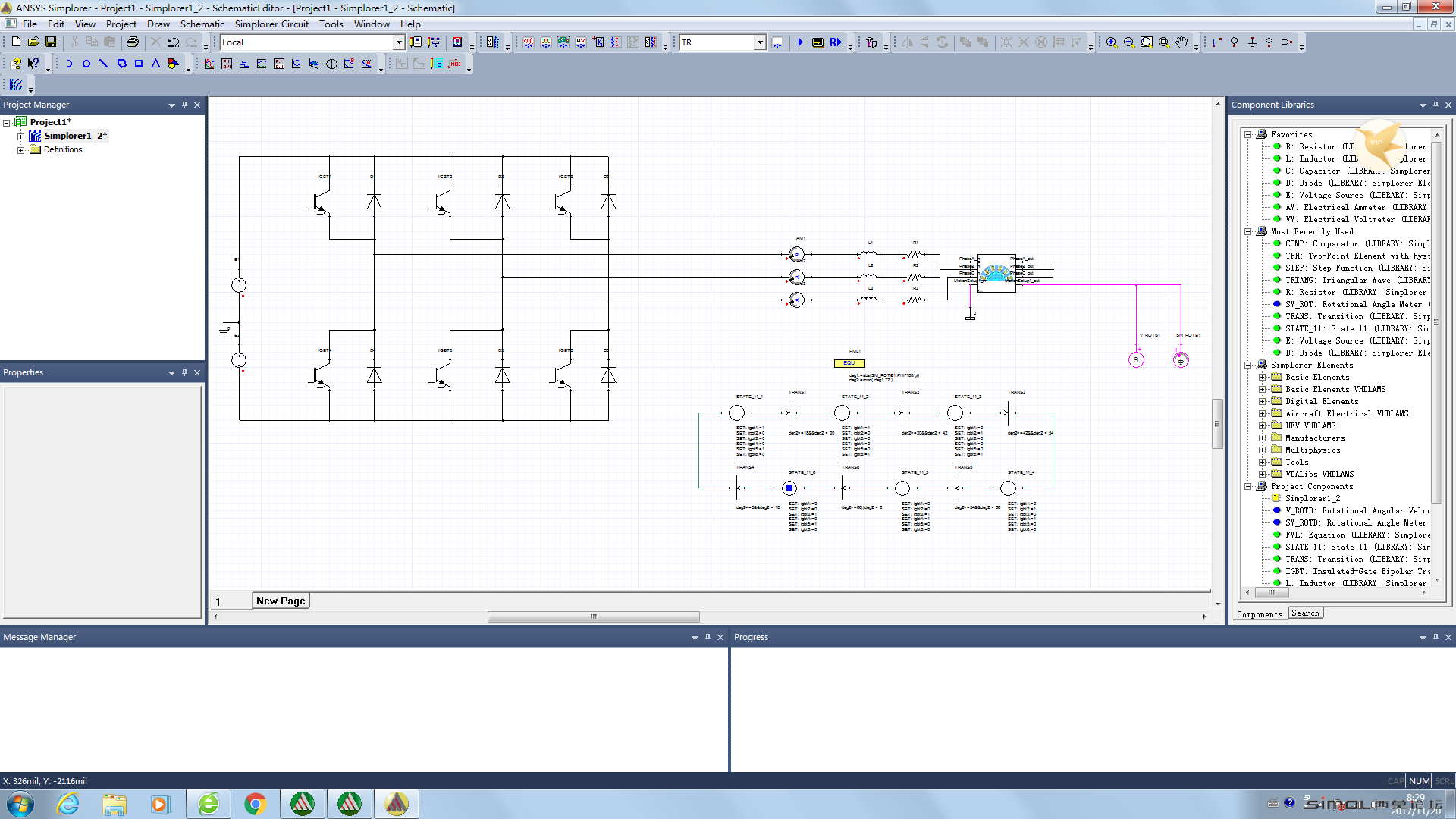The width and height of the screenshot is (1456, 819).
Task: Expand the Definitions folder in Project Manager
Action: click(20, 150)
